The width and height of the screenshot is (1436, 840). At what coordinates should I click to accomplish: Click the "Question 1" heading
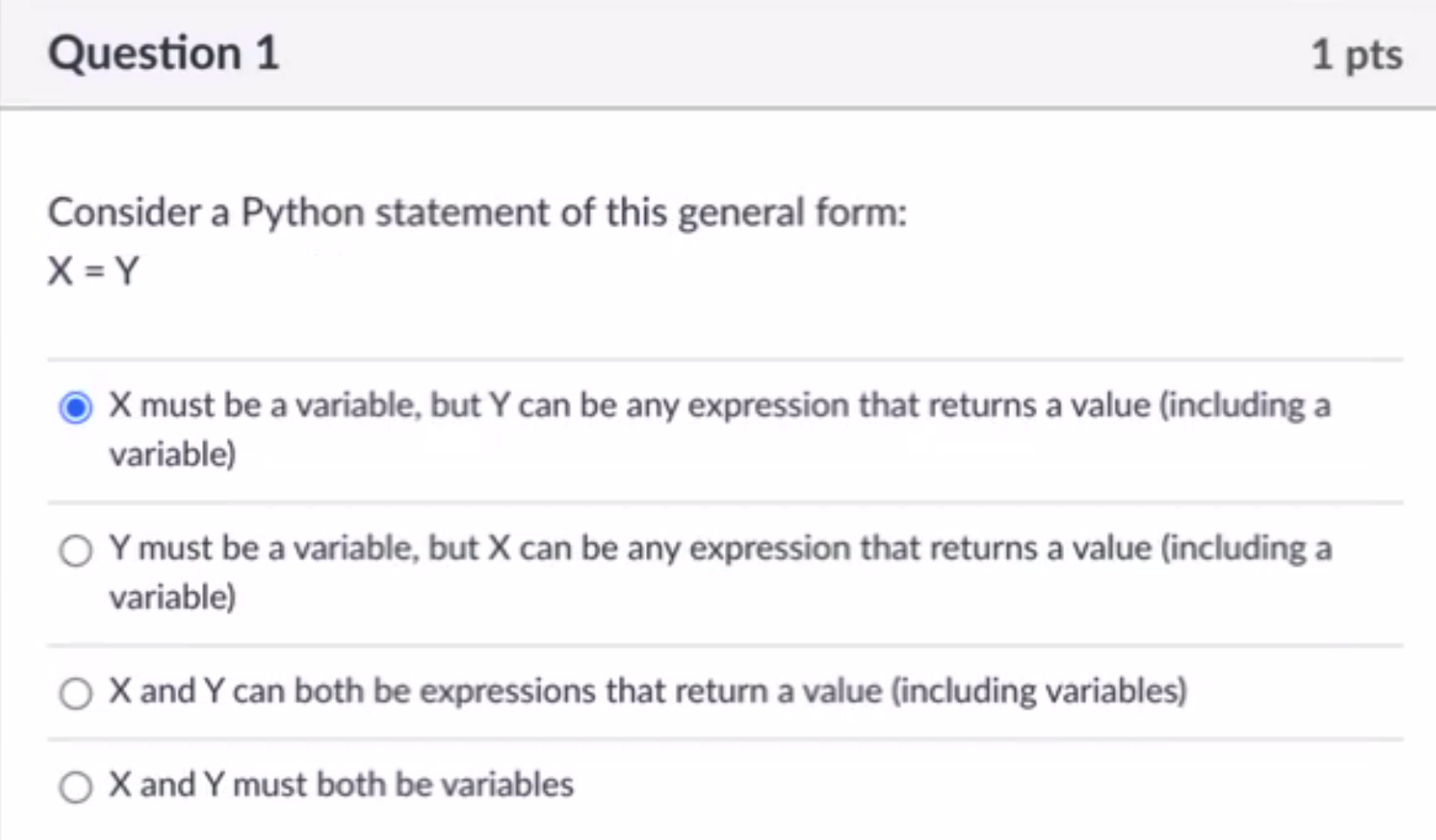(x=164, y=53)
